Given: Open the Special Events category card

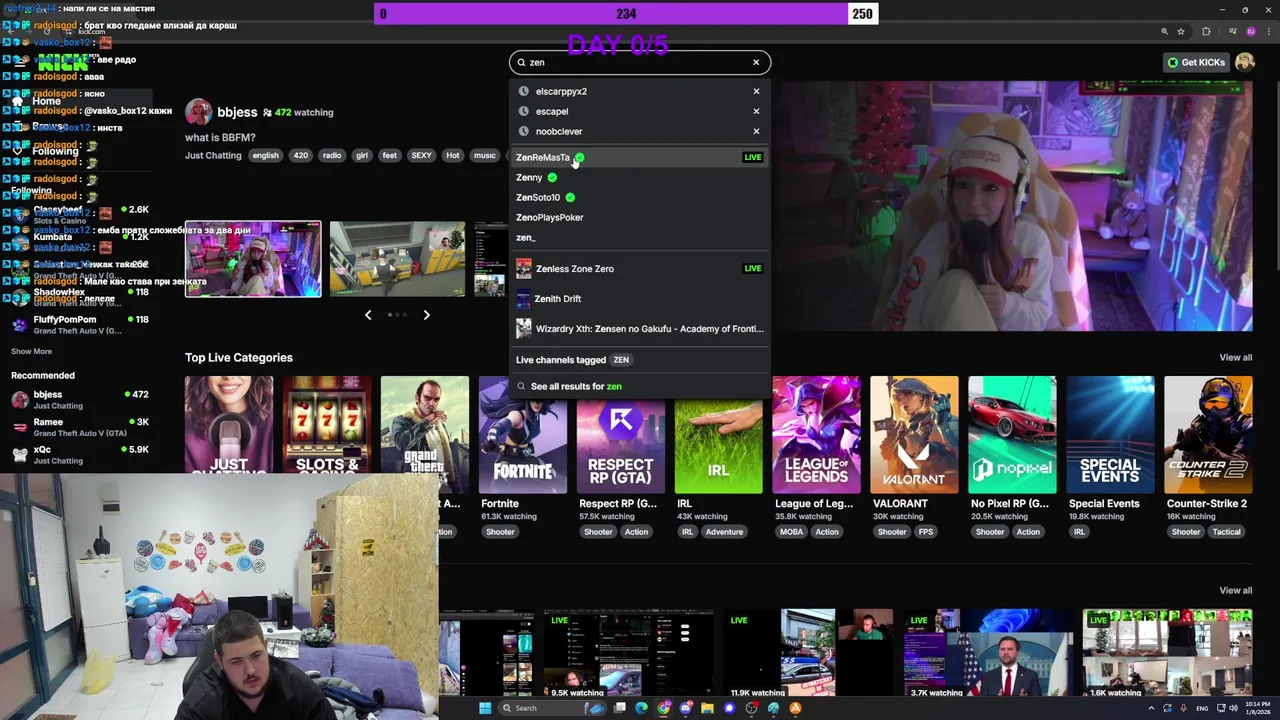Looking at the screenshot, I should point(1110,435).
